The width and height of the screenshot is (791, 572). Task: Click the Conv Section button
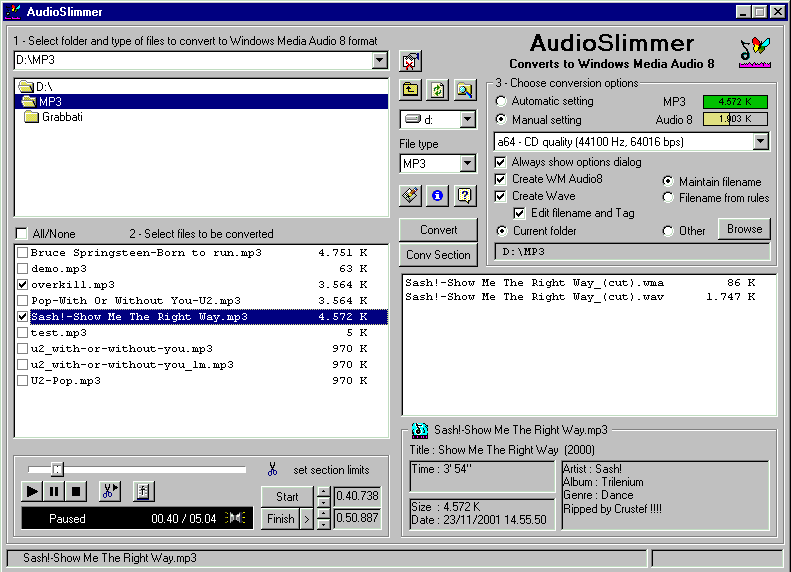pos(438,255)
